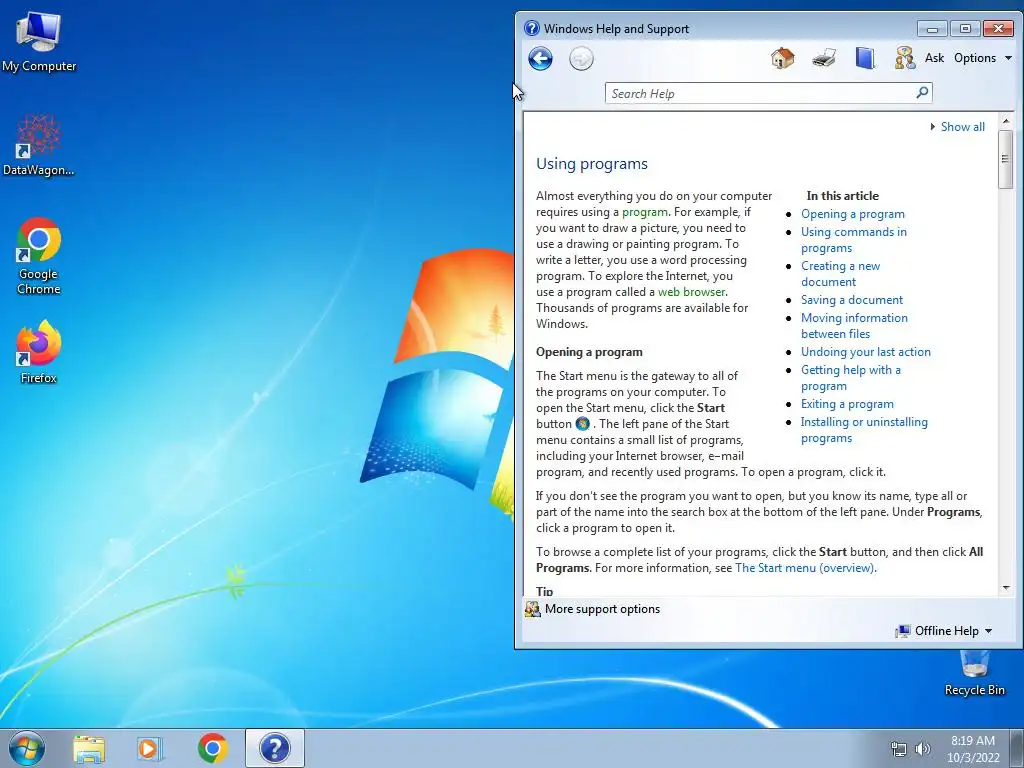Browse Help using the blue book icon

tap(865, 58)
